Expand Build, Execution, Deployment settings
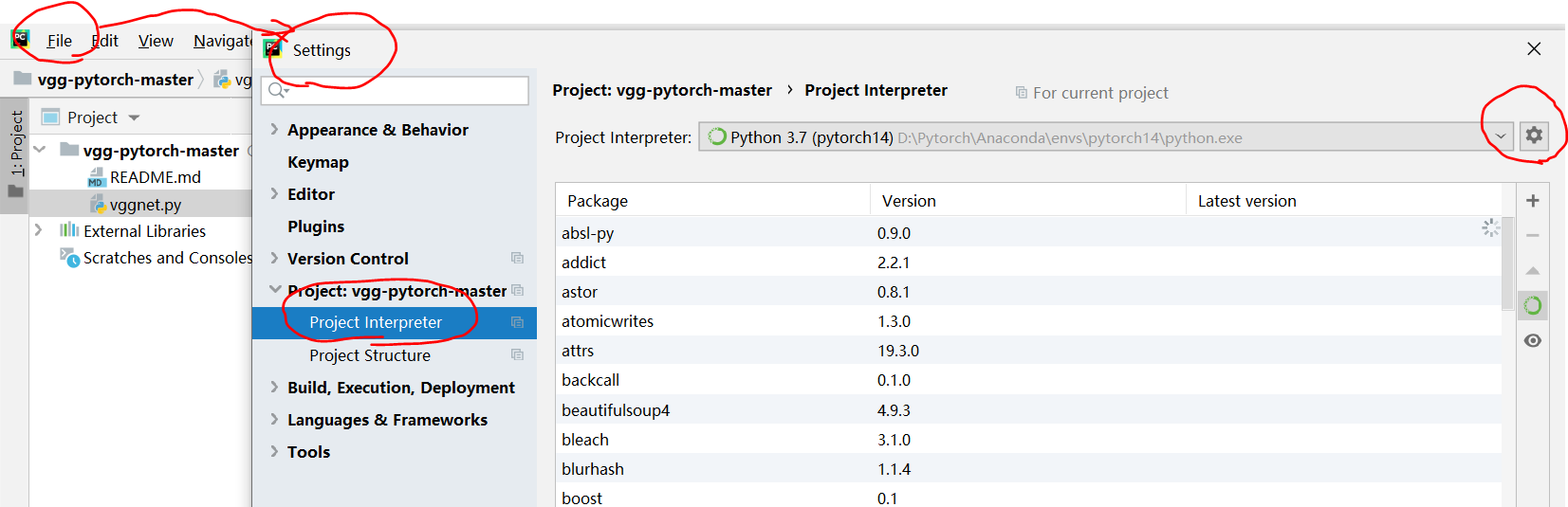The width and height of the screenshot is (1568, 507). click(x=274, y=387)
